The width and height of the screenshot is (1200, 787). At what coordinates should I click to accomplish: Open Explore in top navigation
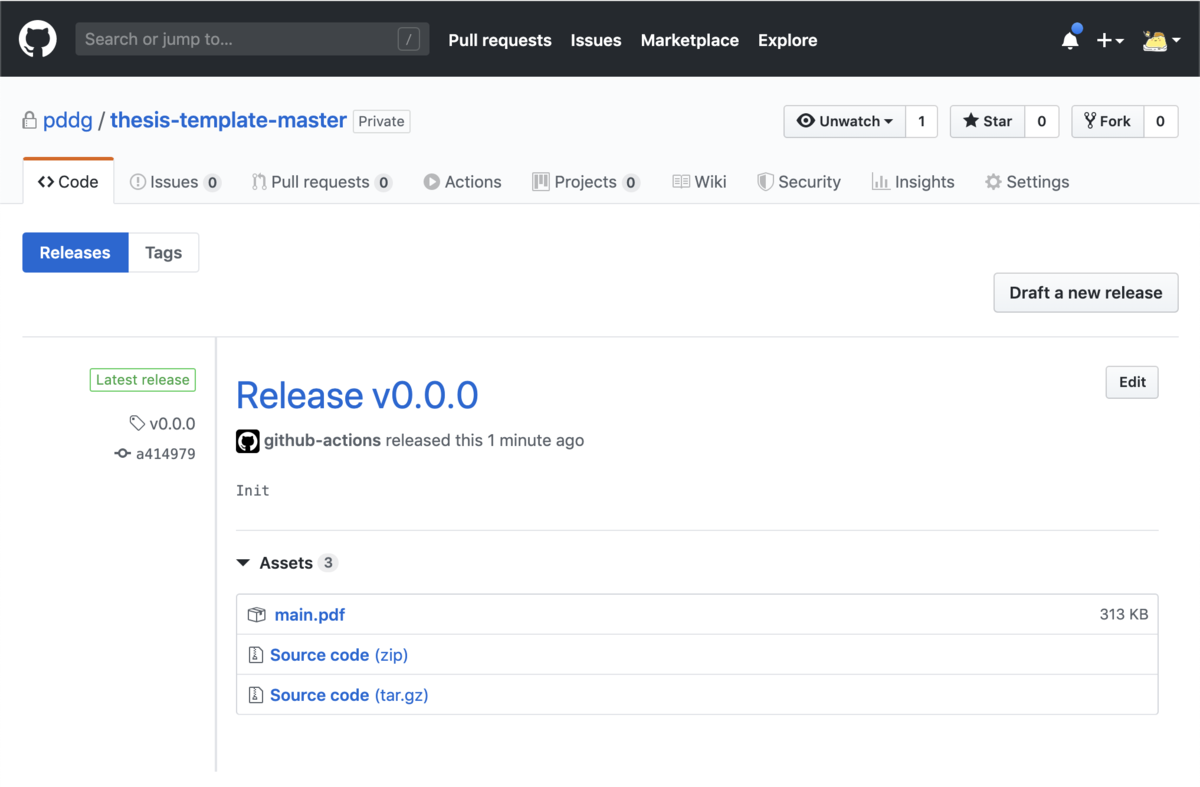coord(787,40)
